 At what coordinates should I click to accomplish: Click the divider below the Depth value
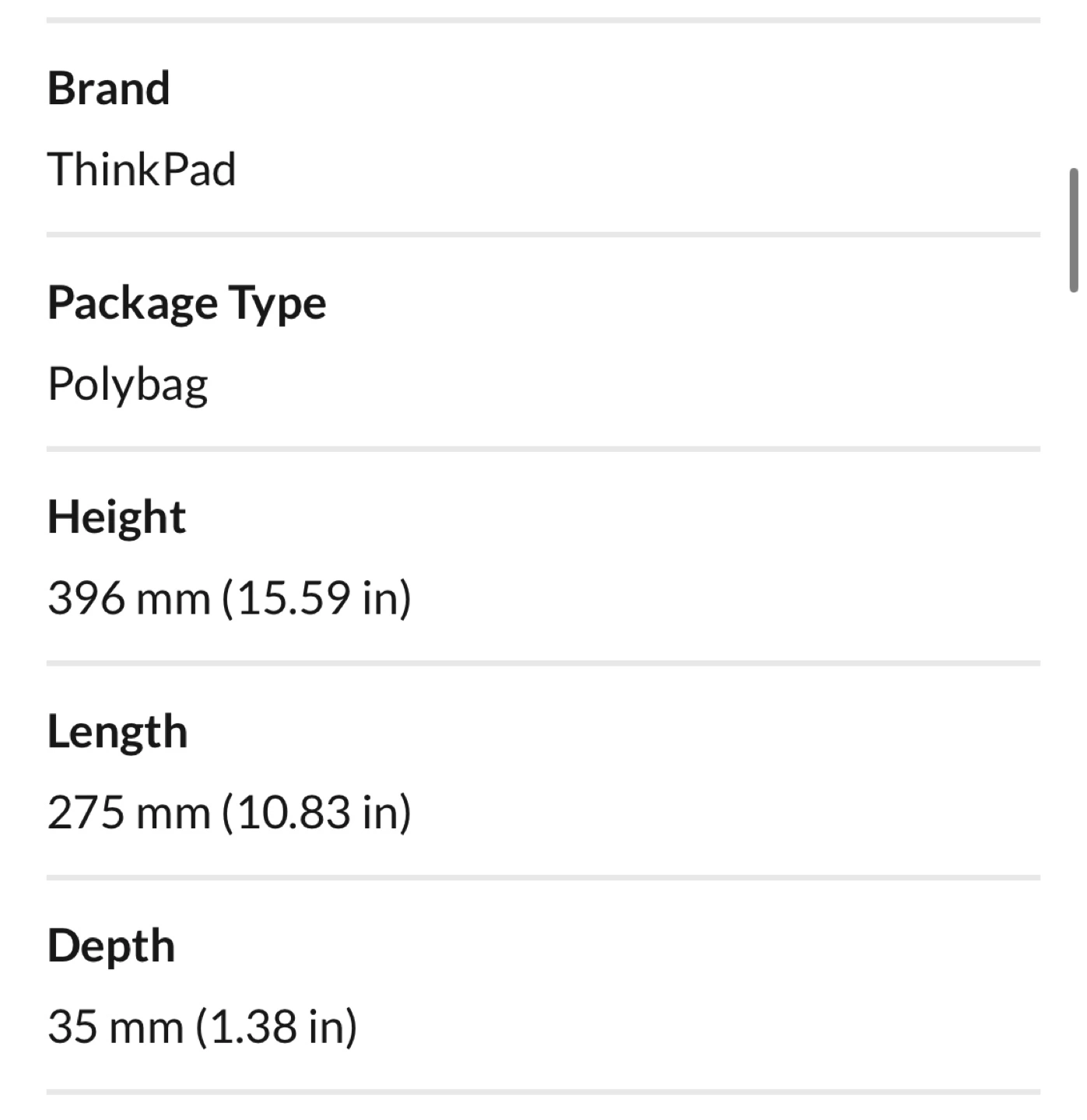click(543, 1092)
